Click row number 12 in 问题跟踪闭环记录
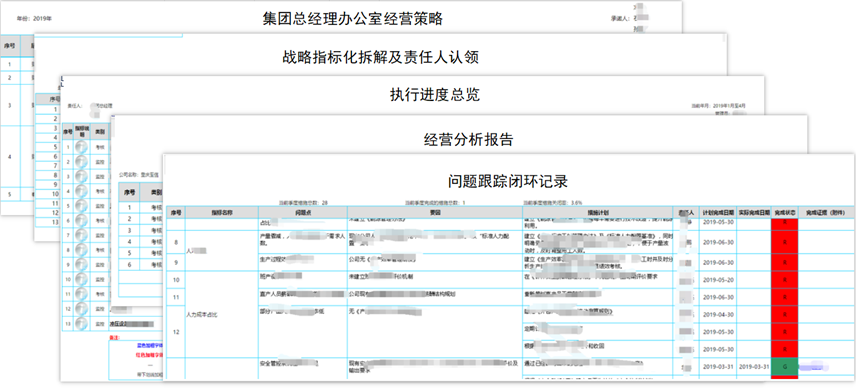856x389 pixels. pos(176,332)
